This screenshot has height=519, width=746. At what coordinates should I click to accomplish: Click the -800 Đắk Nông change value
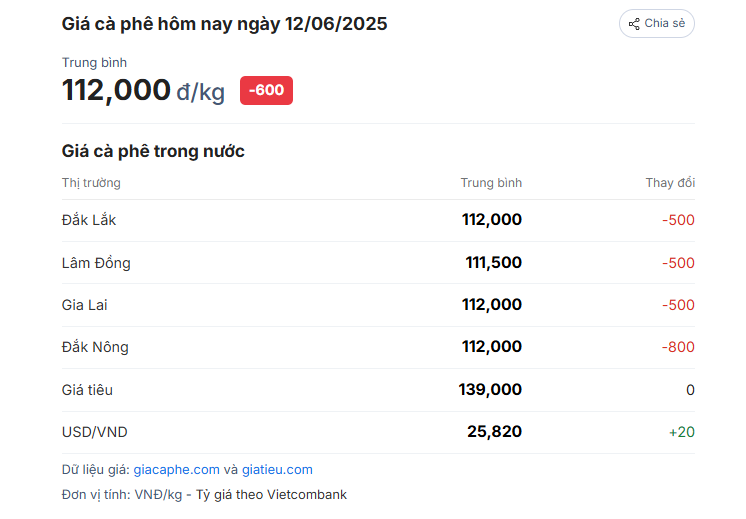(x=678, y=347)
